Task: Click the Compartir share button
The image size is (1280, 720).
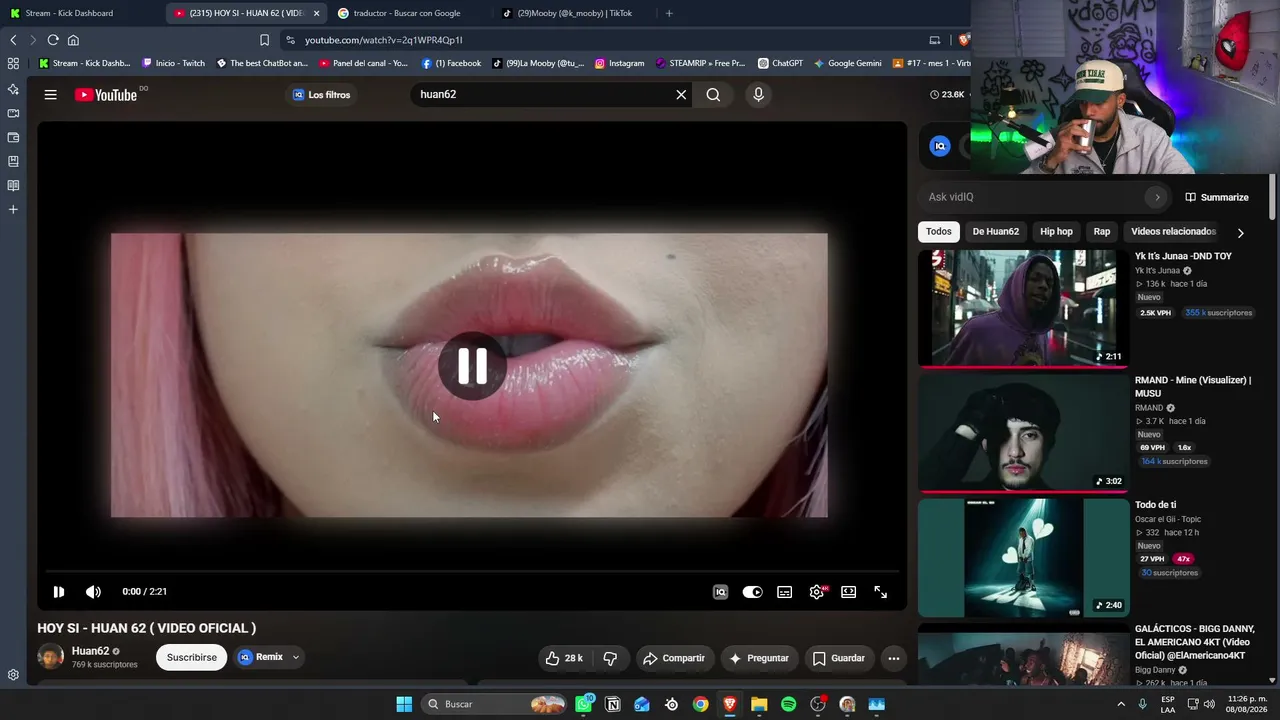Action: 674,658
